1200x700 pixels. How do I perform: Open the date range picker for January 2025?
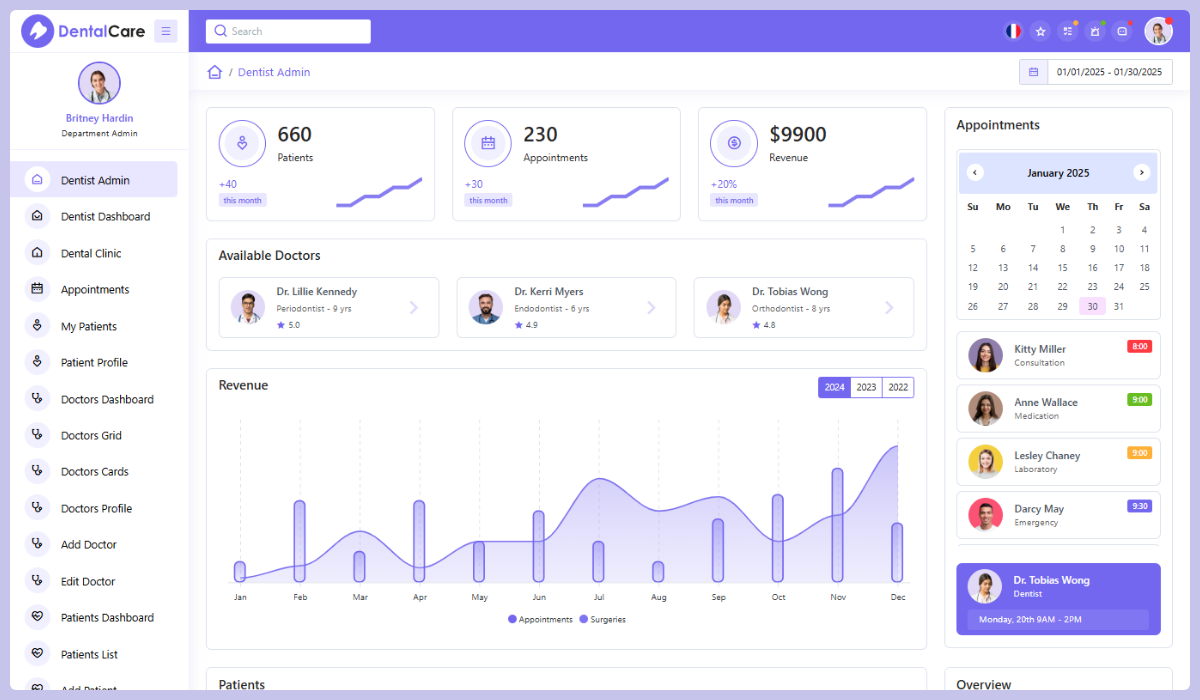coord(1095,71)
